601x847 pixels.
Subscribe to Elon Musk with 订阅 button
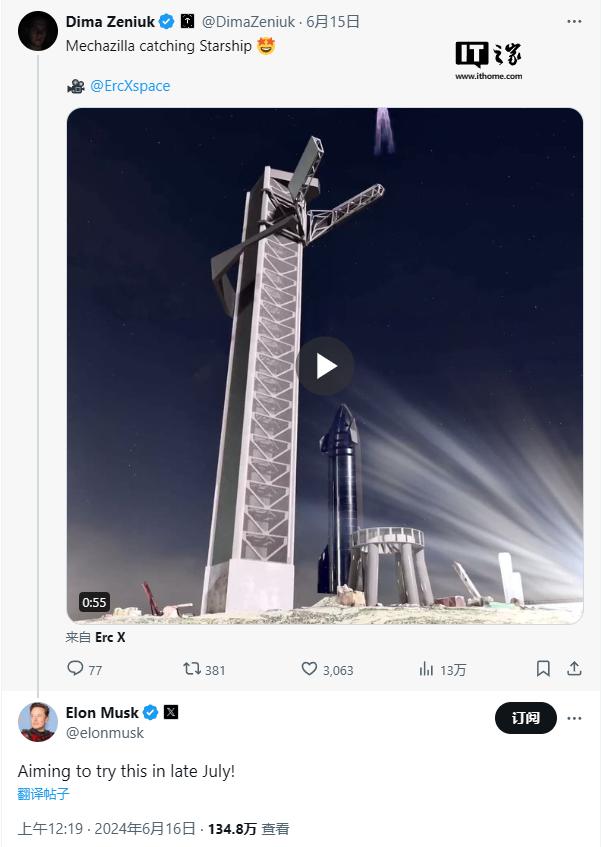526,718
